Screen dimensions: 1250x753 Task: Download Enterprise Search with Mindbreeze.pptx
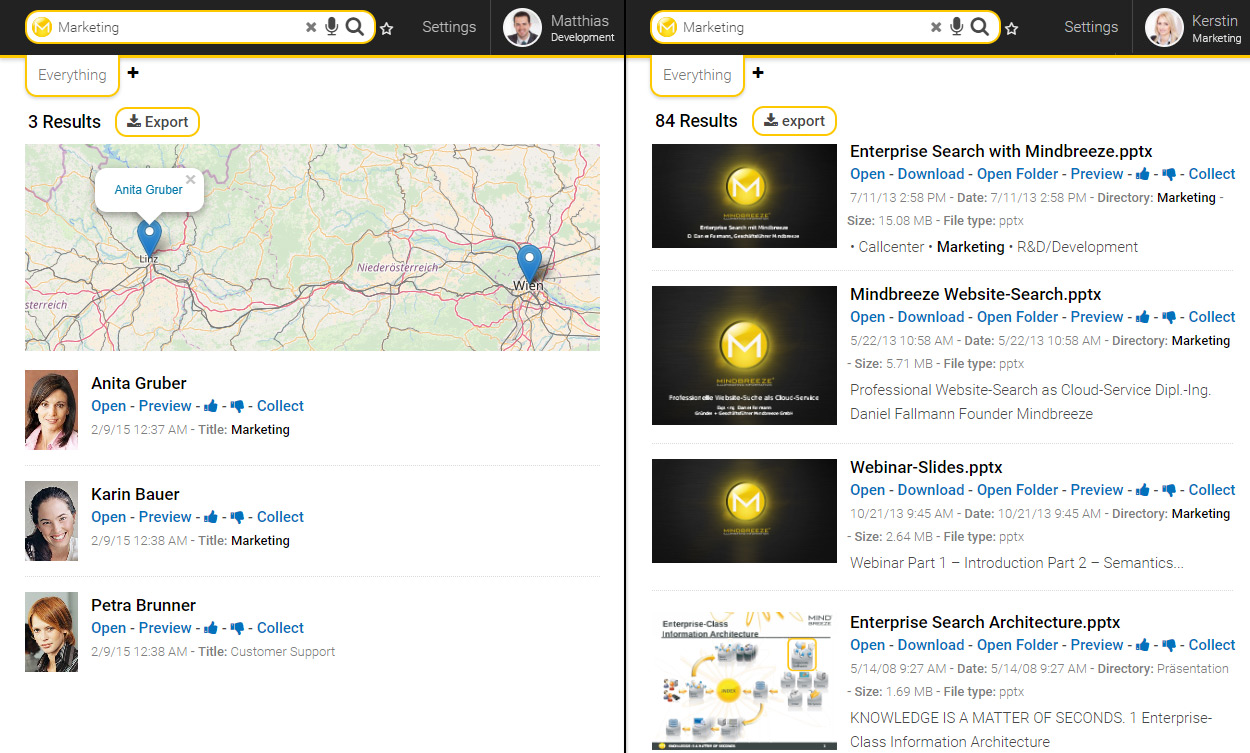(x=930, y=174)
